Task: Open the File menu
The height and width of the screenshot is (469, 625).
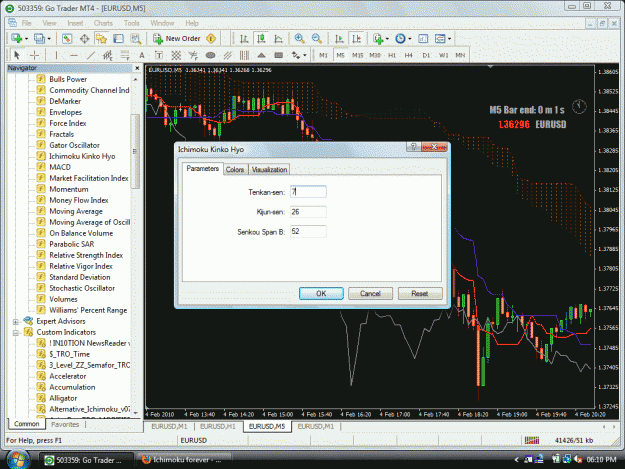Action: [x=26, y=23]
